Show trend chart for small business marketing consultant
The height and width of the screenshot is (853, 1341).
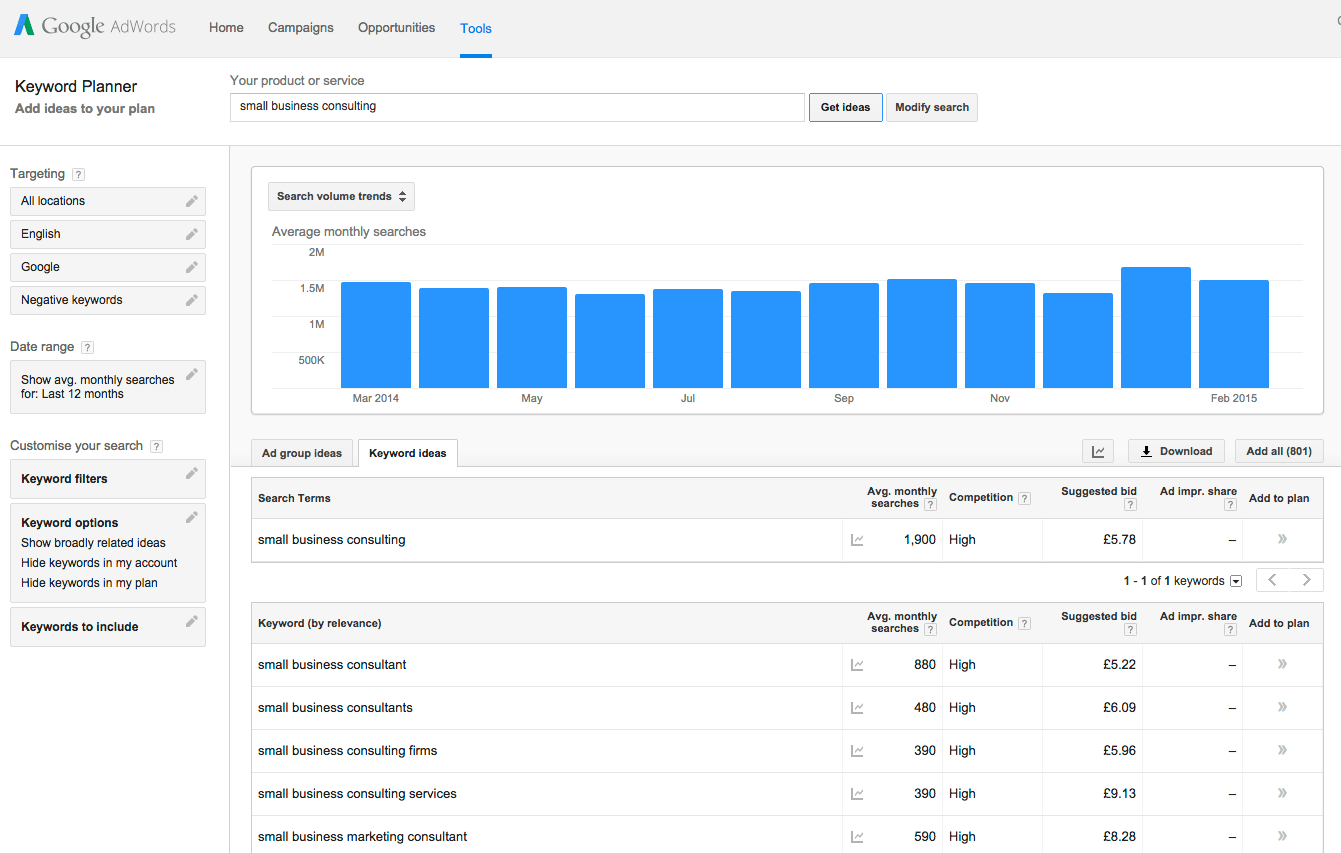[x=857, y=837]
